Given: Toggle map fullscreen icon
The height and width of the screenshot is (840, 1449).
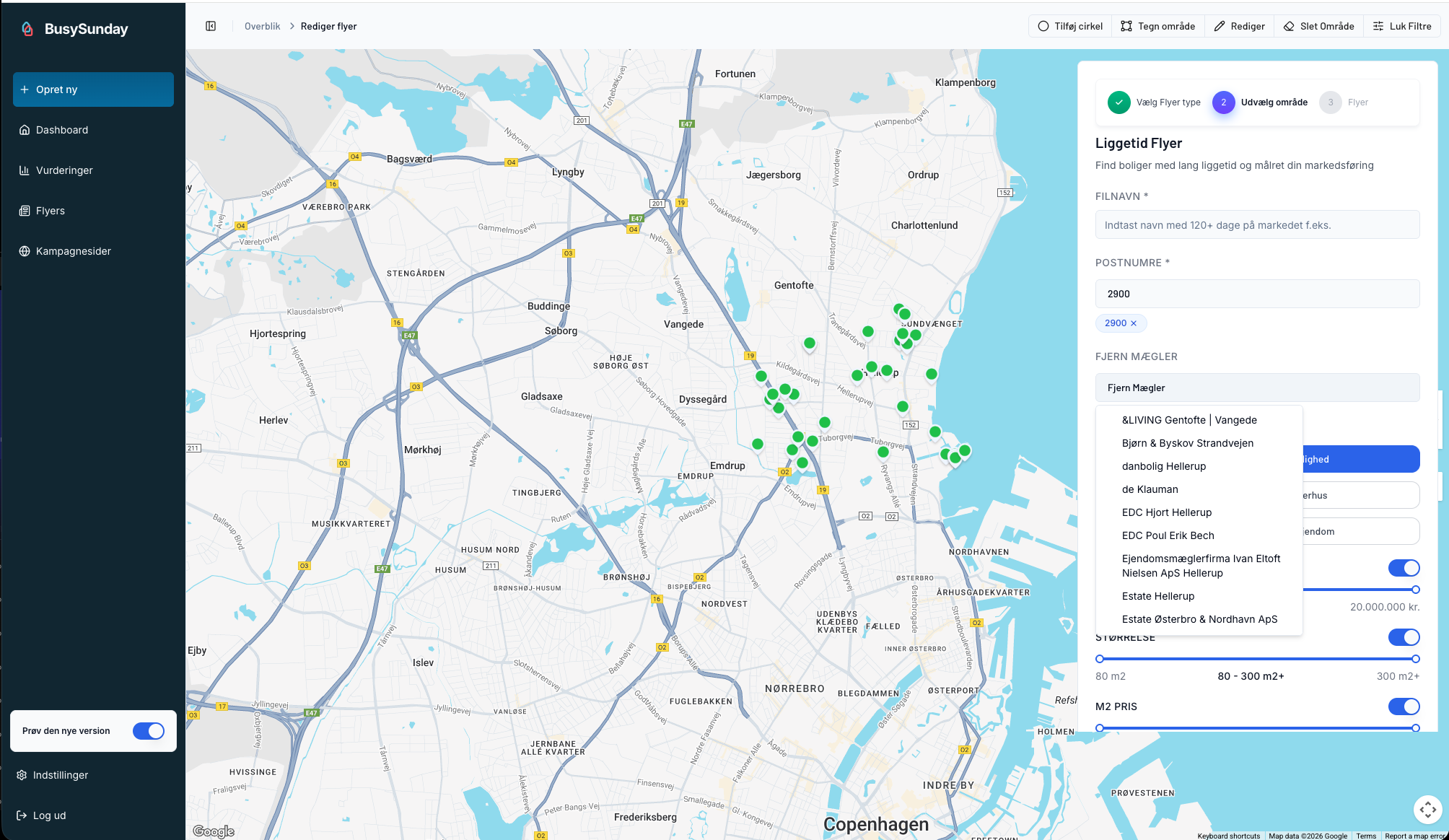Looking at the screenshot, I should (1427, 810).
